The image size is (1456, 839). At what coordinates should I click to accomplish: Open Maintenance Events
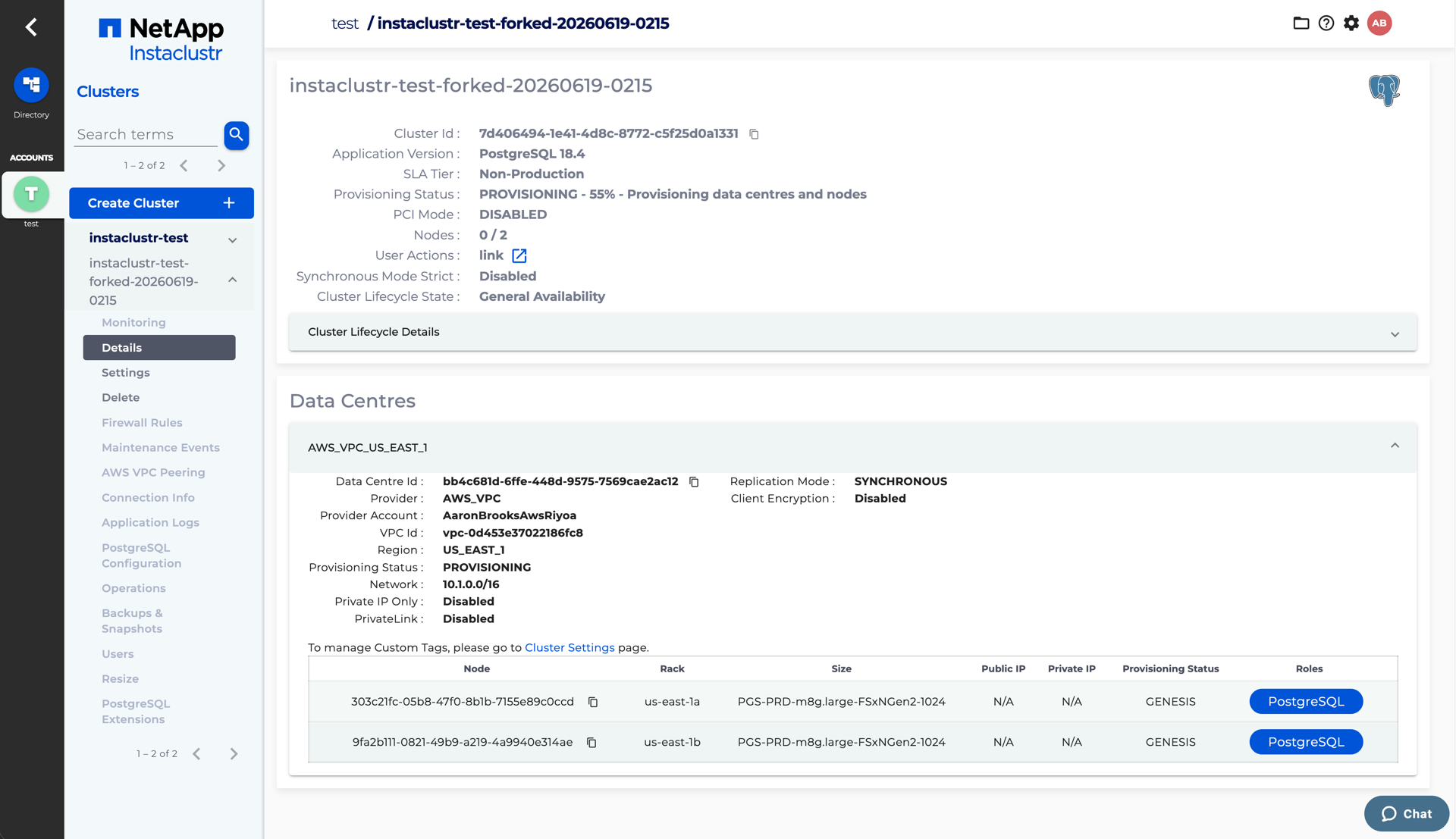[161, 448]
